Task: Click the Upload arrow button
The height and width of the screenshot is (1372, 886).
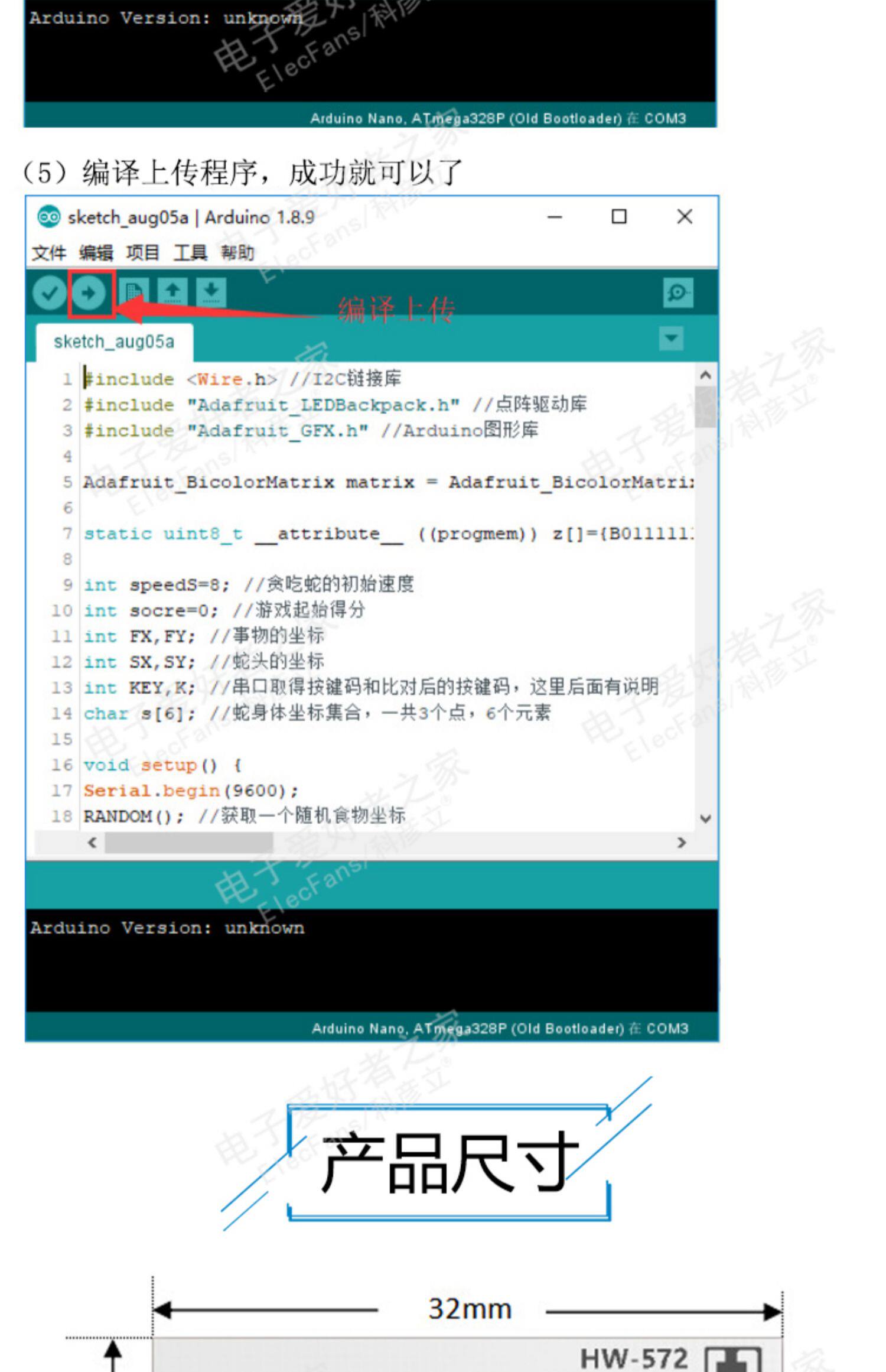Action: pyautogui.click(x=89, y=293)
